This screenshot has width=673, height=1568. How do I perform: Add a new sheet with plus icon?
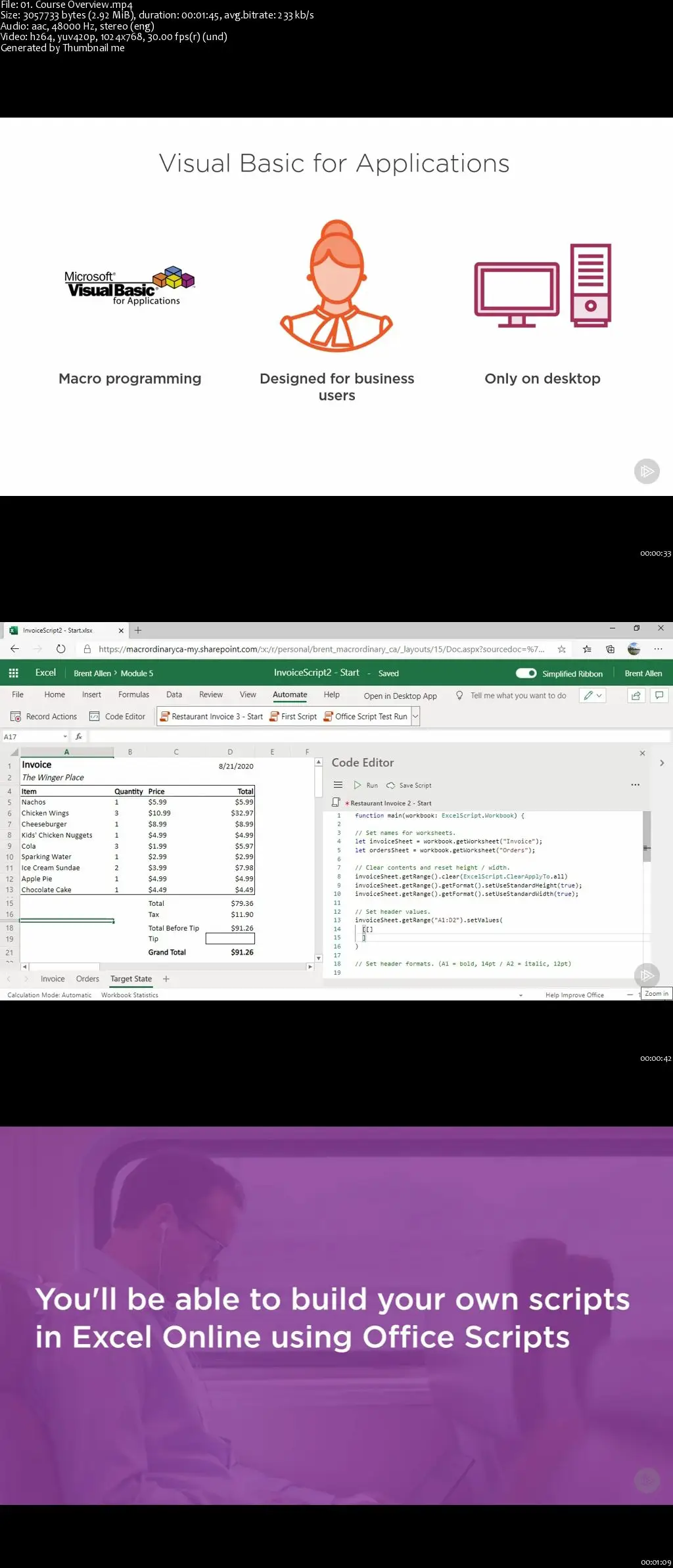pos(166,979)
